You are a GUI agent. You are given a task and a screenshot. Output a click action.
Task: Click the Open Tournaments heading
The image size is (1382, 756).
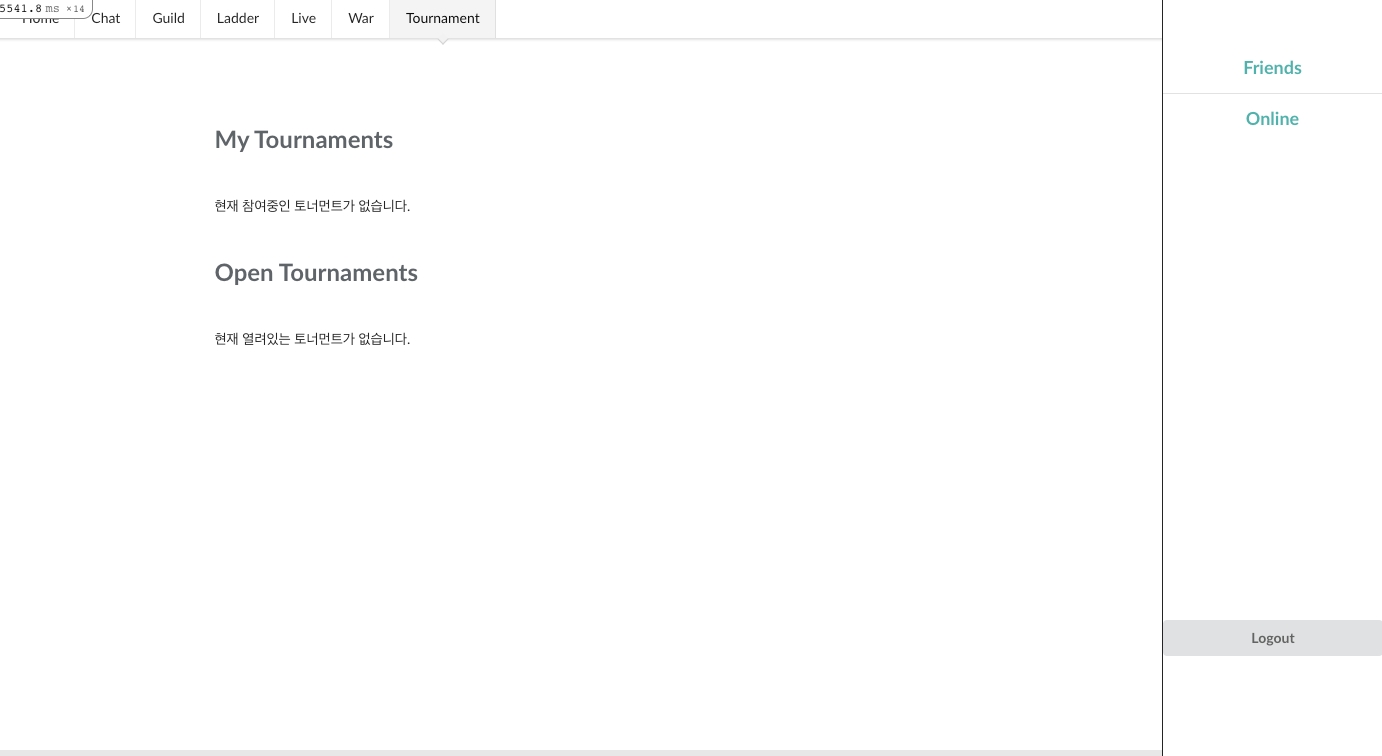[x=316, y=273]
